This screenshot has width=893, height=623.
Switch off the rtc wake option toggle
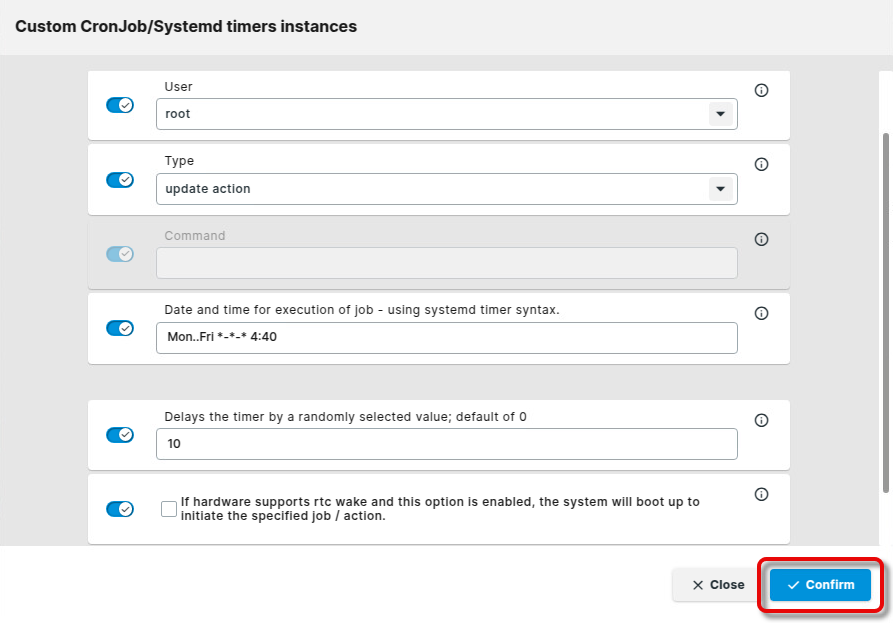pos(120,509)
